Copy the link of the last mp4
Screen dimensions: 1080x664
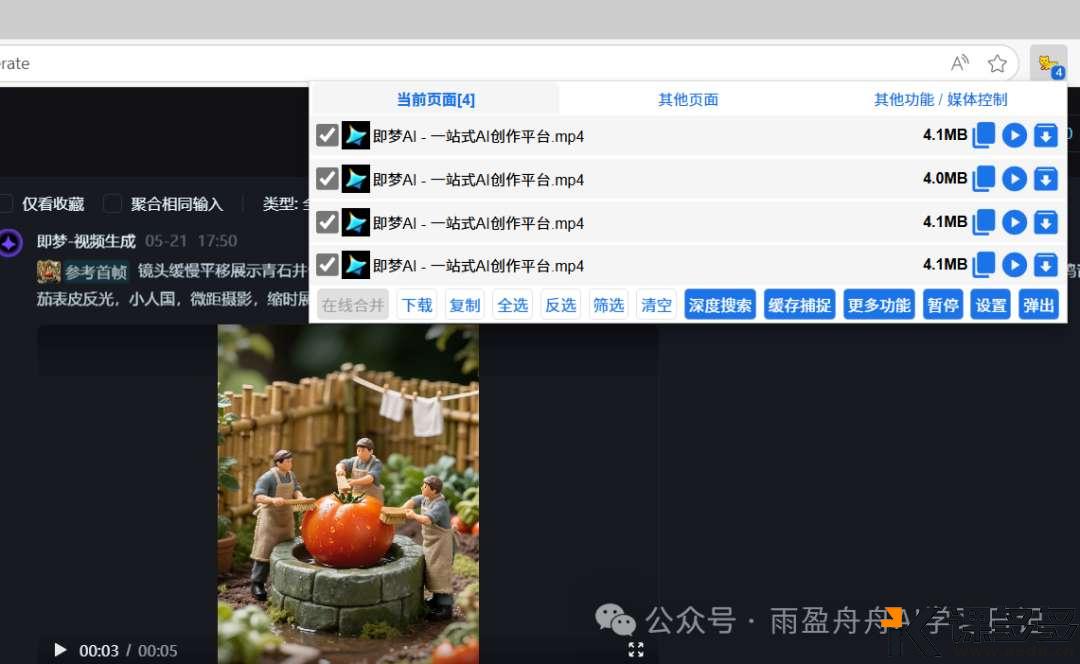click(985, 265)
